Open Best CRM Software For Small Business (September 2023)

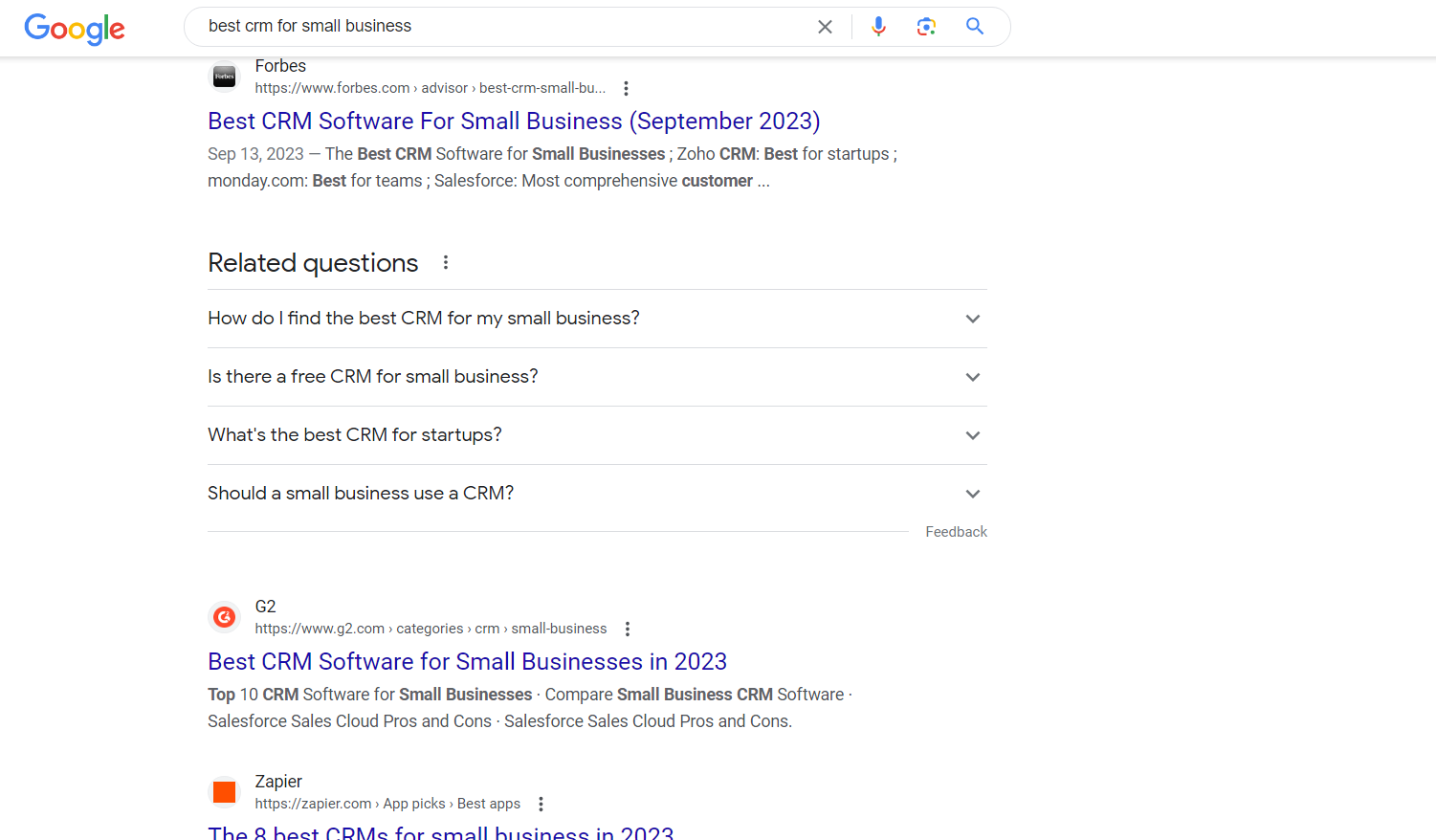[514, 122]
